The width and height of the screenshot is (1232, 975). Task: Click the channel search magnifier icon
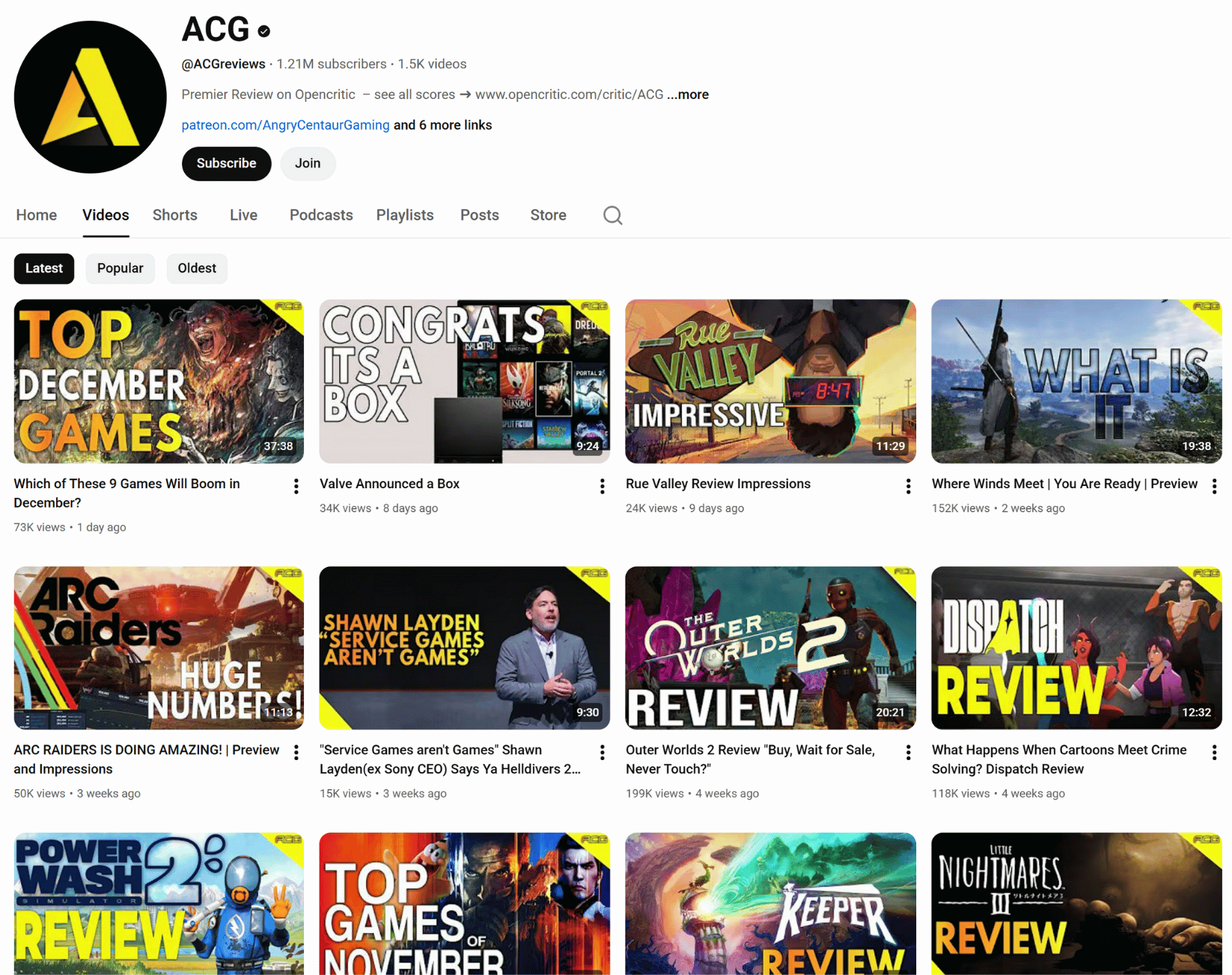click(612, 216)
